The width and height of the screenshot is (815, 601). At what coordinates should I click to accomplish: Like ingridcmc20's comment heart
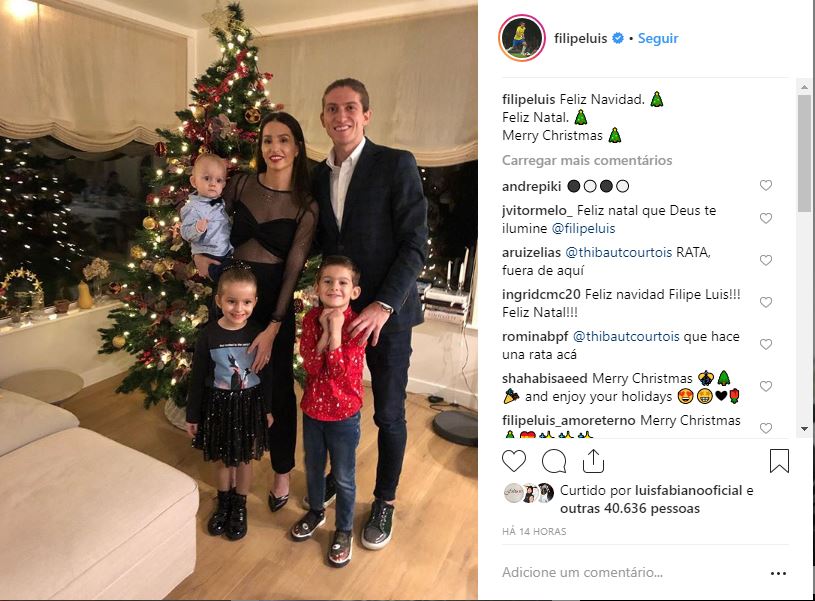766,302
